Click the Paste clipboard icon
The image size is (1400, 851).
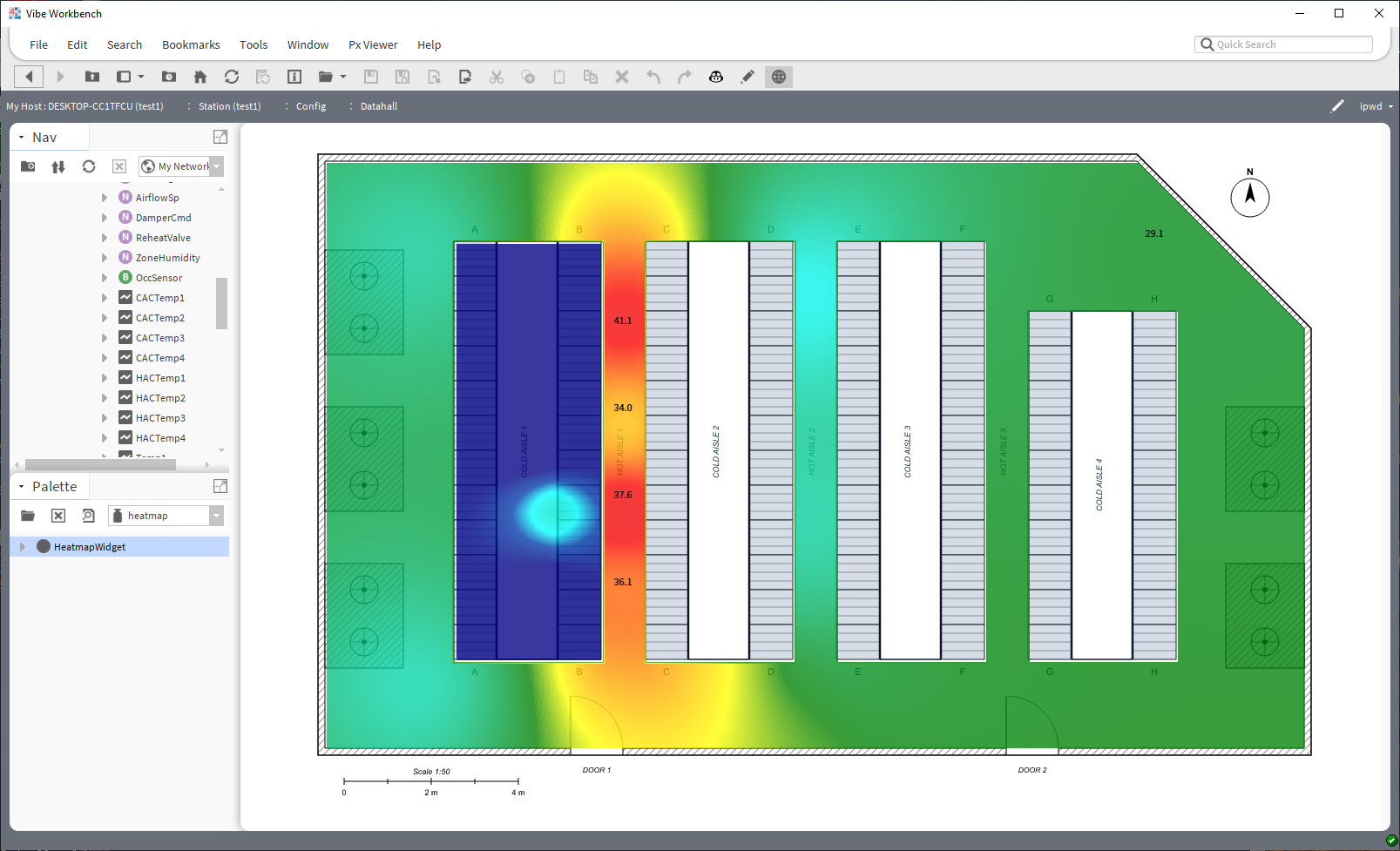pyautogui.click(x=559, y=77)
